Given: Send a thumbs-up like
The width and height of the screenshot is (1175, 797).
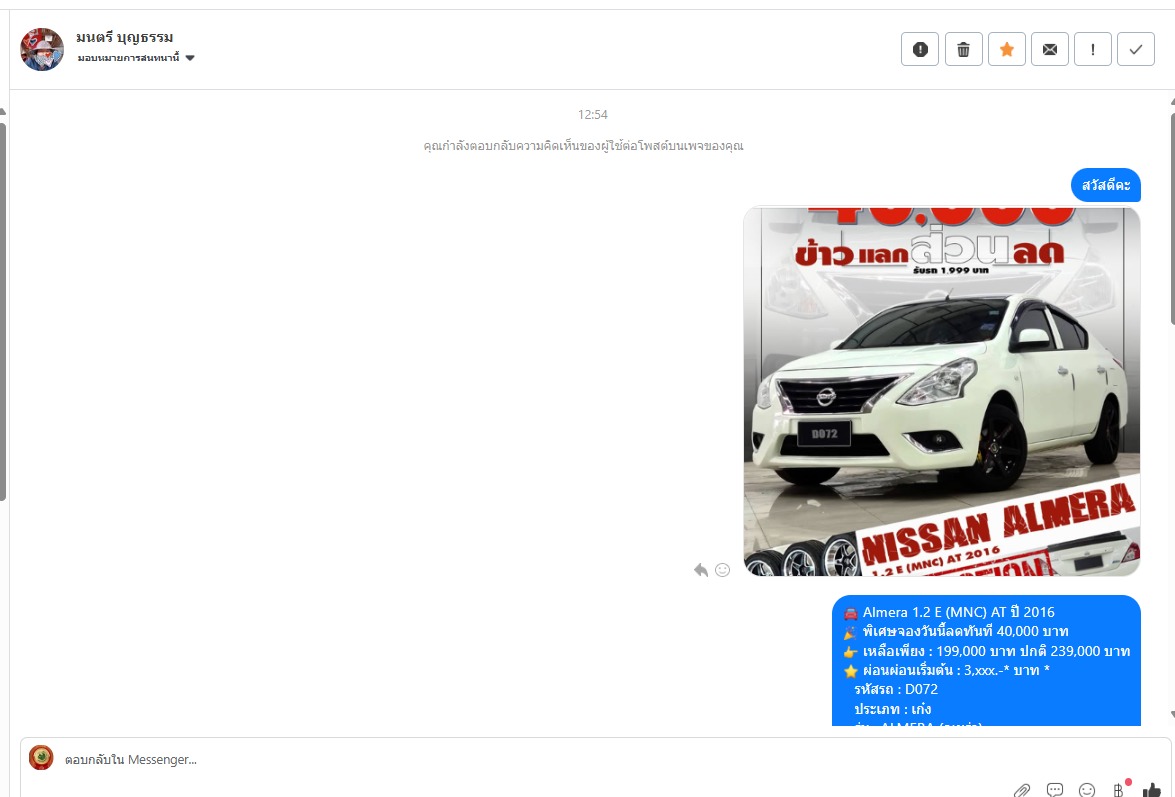Looking at the screenshot, I should 1152,790.
